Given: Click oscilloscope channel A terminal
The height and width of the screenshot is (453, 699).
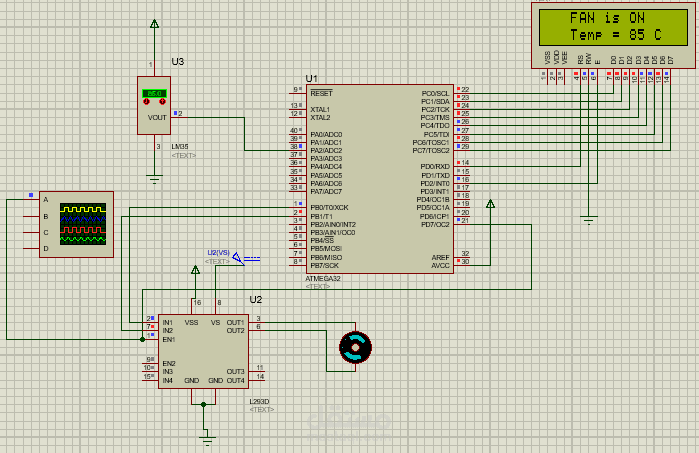Looking at the screenshot, I should [x=31, y=199].
